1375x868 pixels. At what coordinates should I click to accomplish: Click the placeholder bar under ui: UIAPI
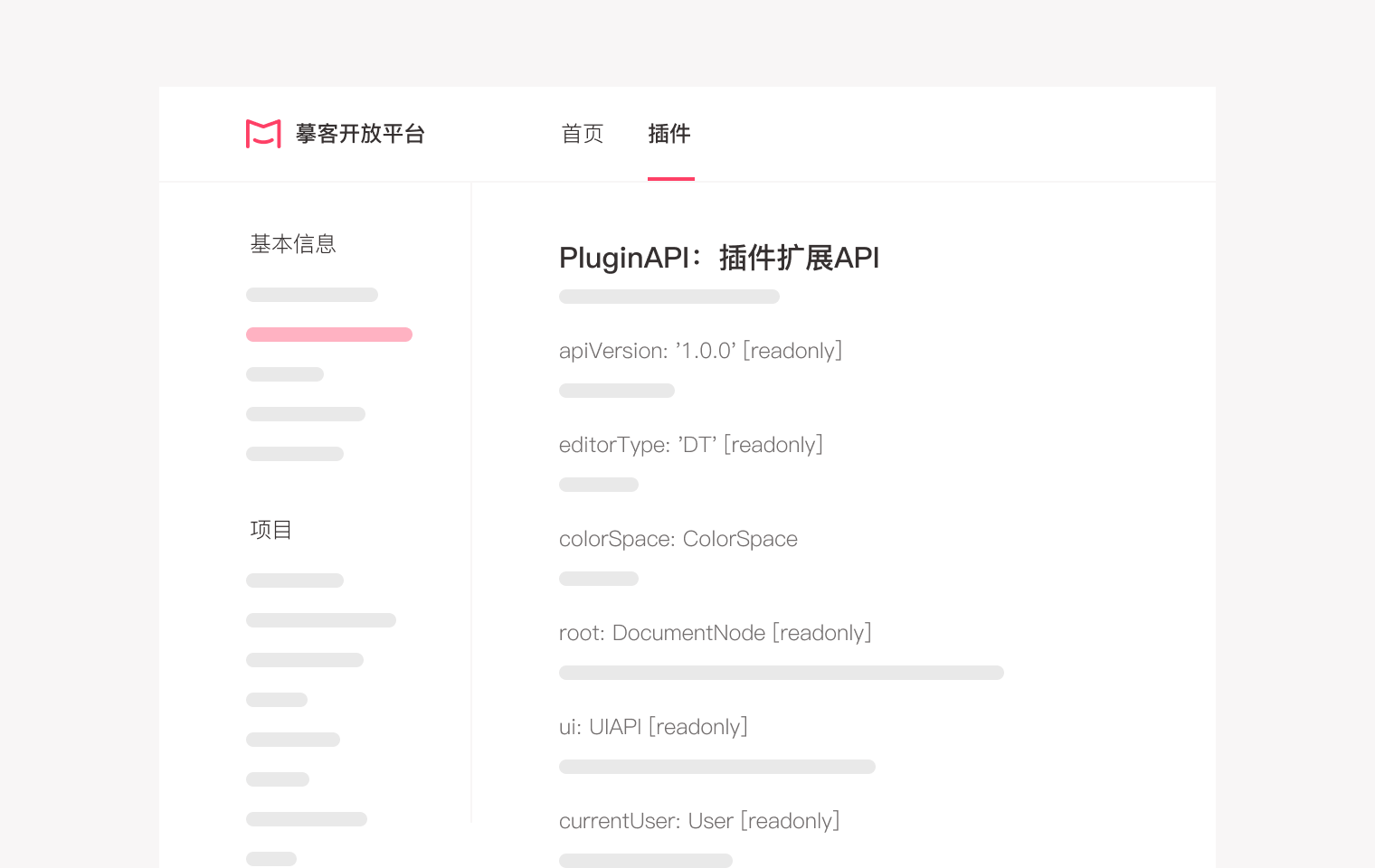717,767
